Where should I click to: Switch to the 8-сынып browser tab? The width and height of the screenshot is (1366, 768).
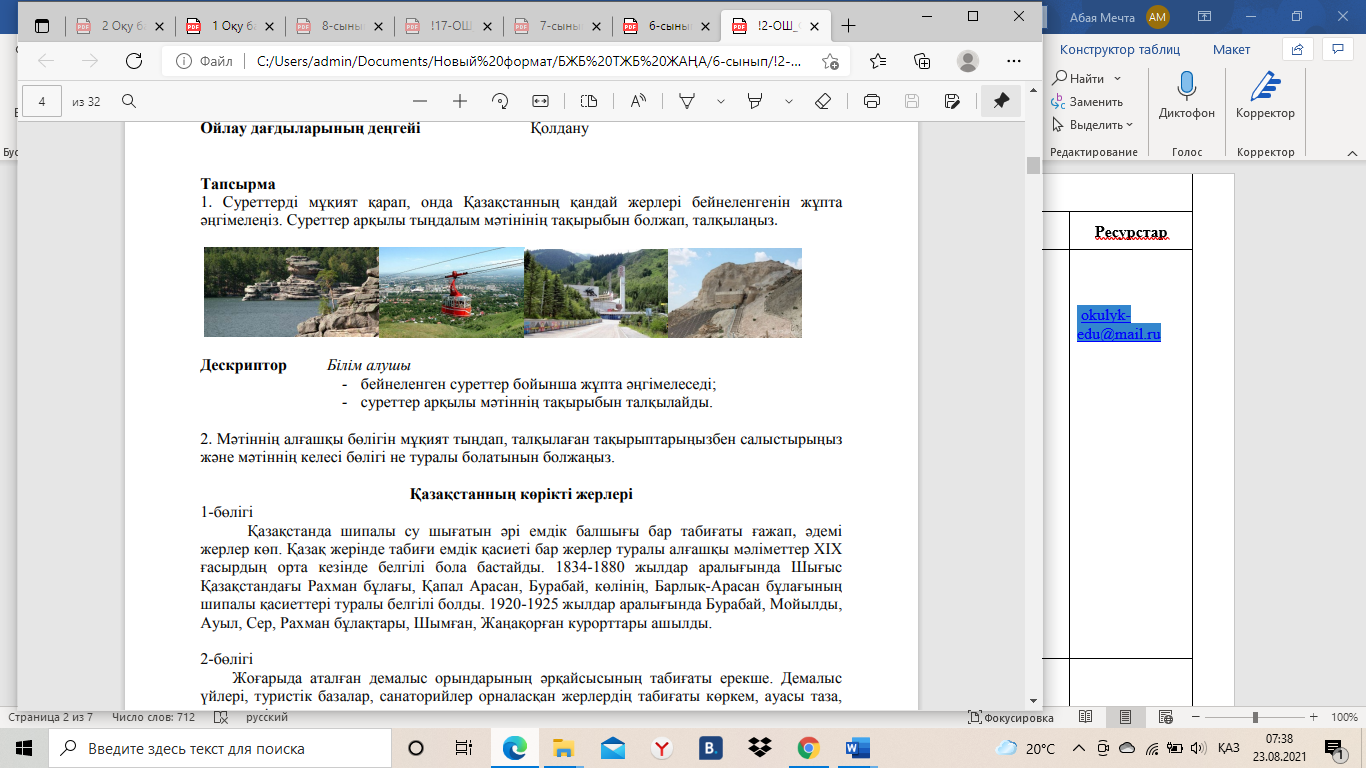point(339,26)
